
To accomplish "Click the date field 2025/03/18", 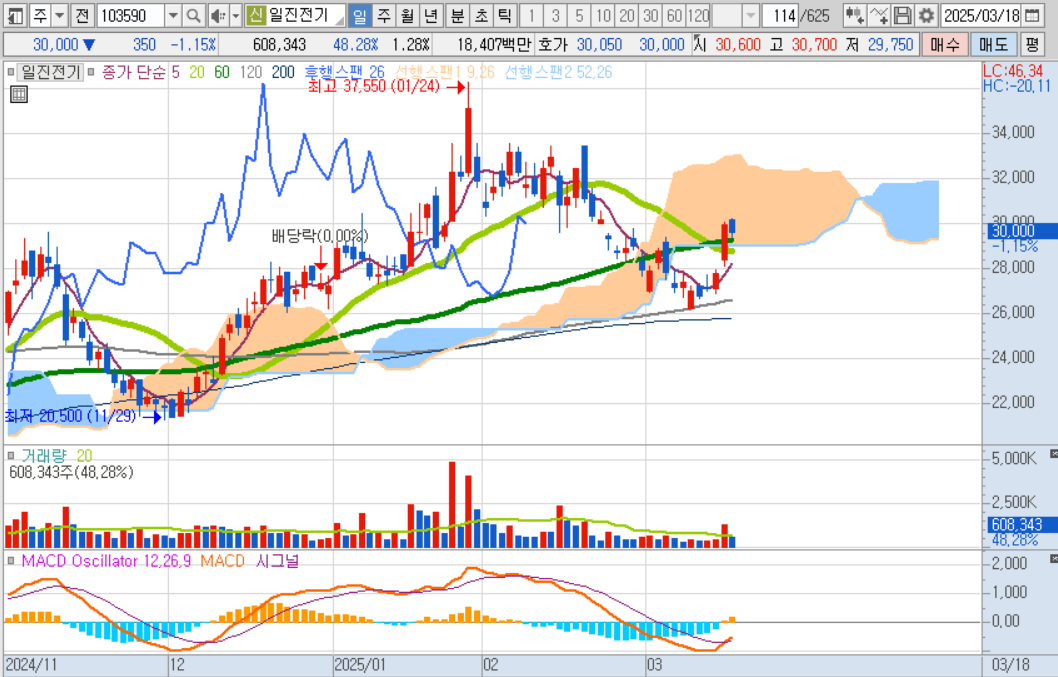I will pos(980,15).
